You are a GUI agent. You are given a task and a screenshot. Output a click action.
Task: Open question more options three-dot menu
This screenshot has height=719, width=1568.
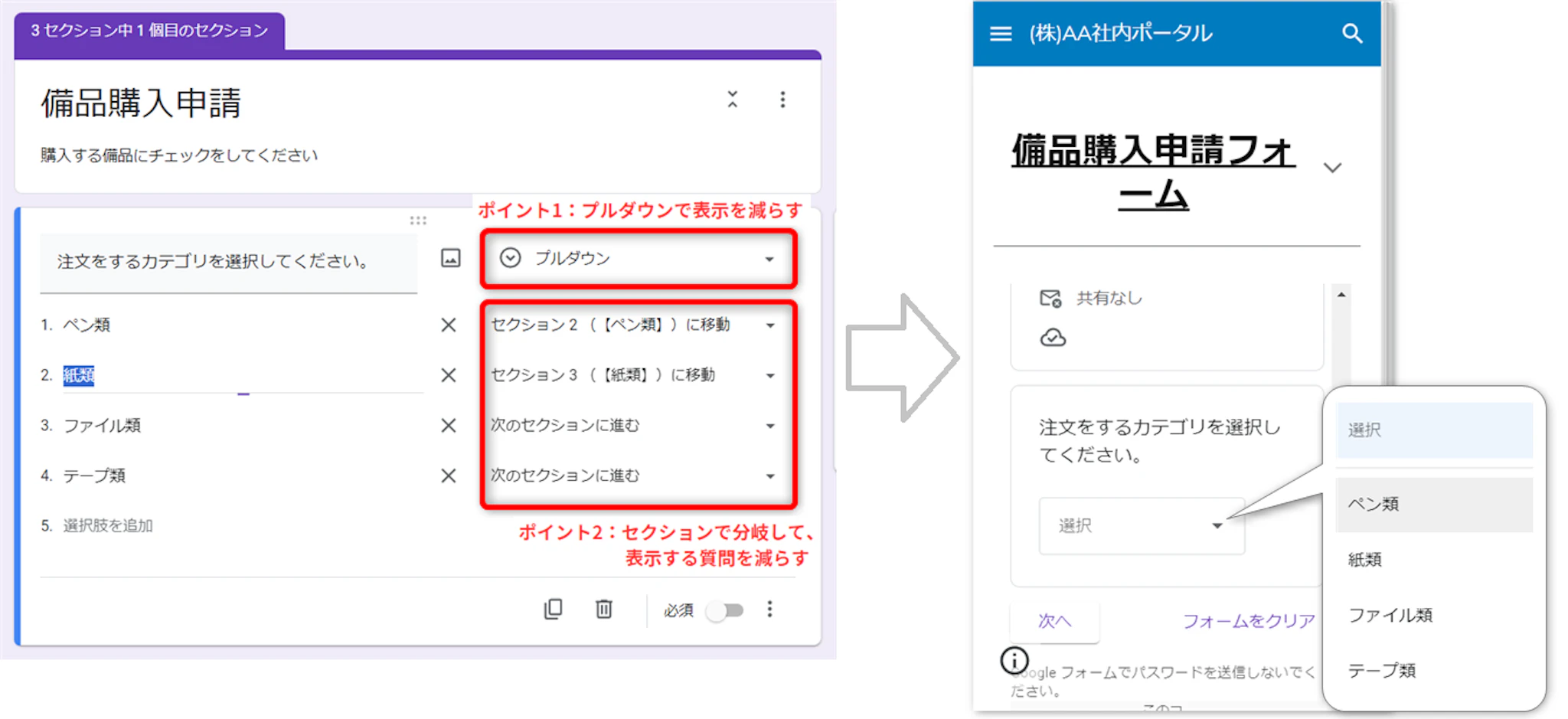tap(769, 610)
